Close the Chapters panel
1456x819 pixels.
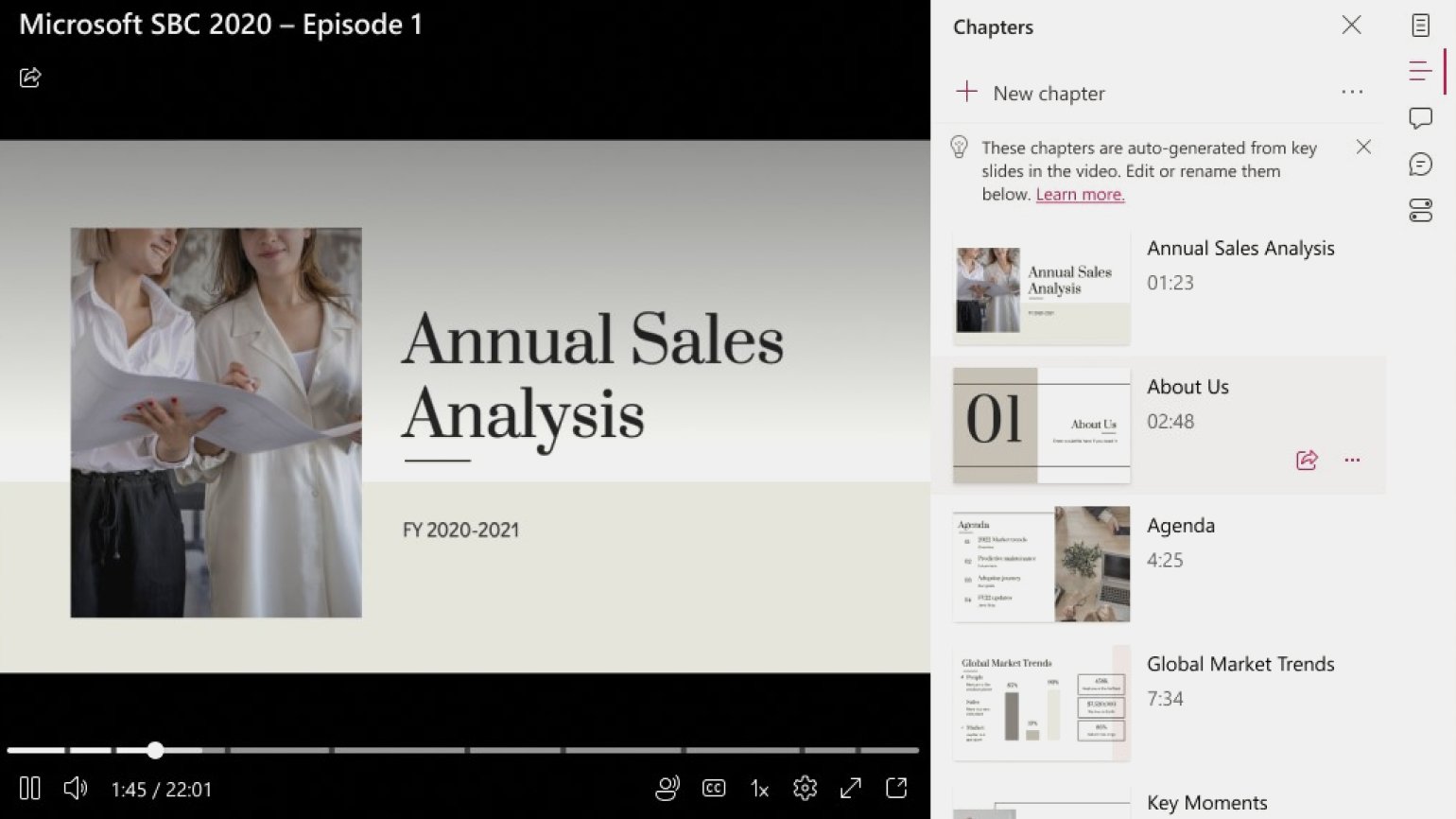tap(1352, 25)
